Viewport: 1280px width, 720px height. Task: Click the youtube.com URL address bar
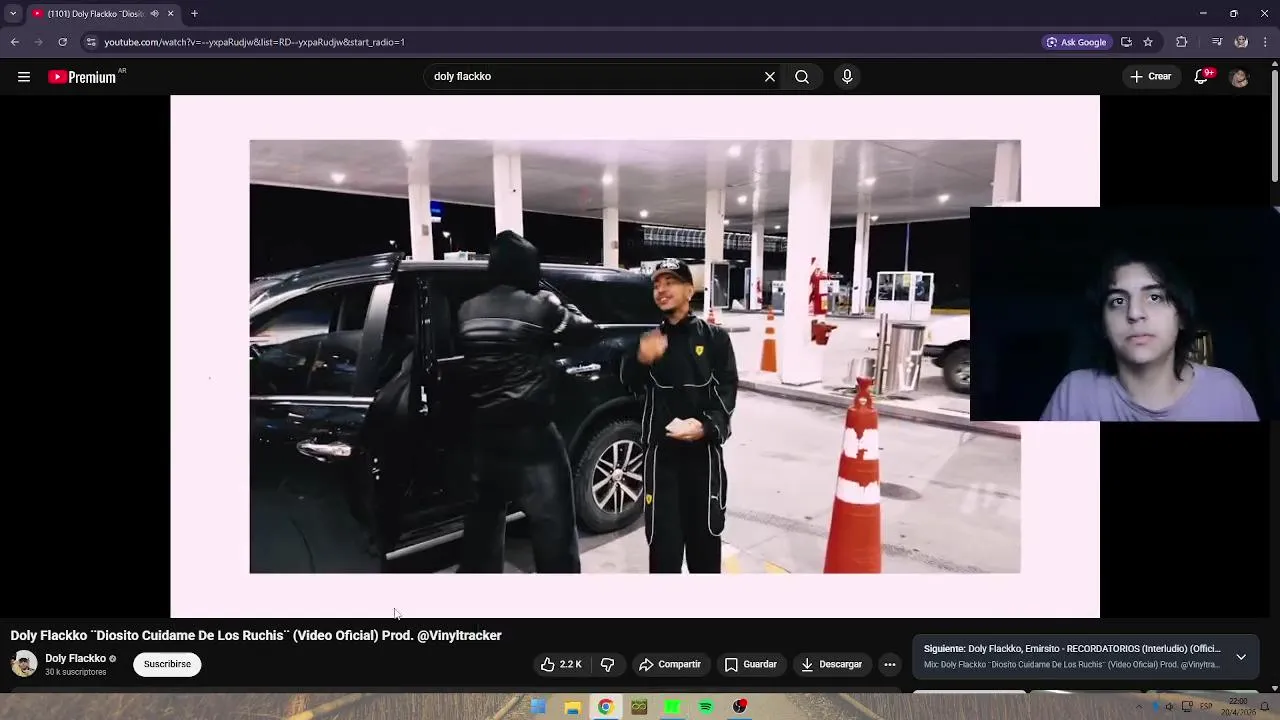pyautogui.click(x=254, y=42)
